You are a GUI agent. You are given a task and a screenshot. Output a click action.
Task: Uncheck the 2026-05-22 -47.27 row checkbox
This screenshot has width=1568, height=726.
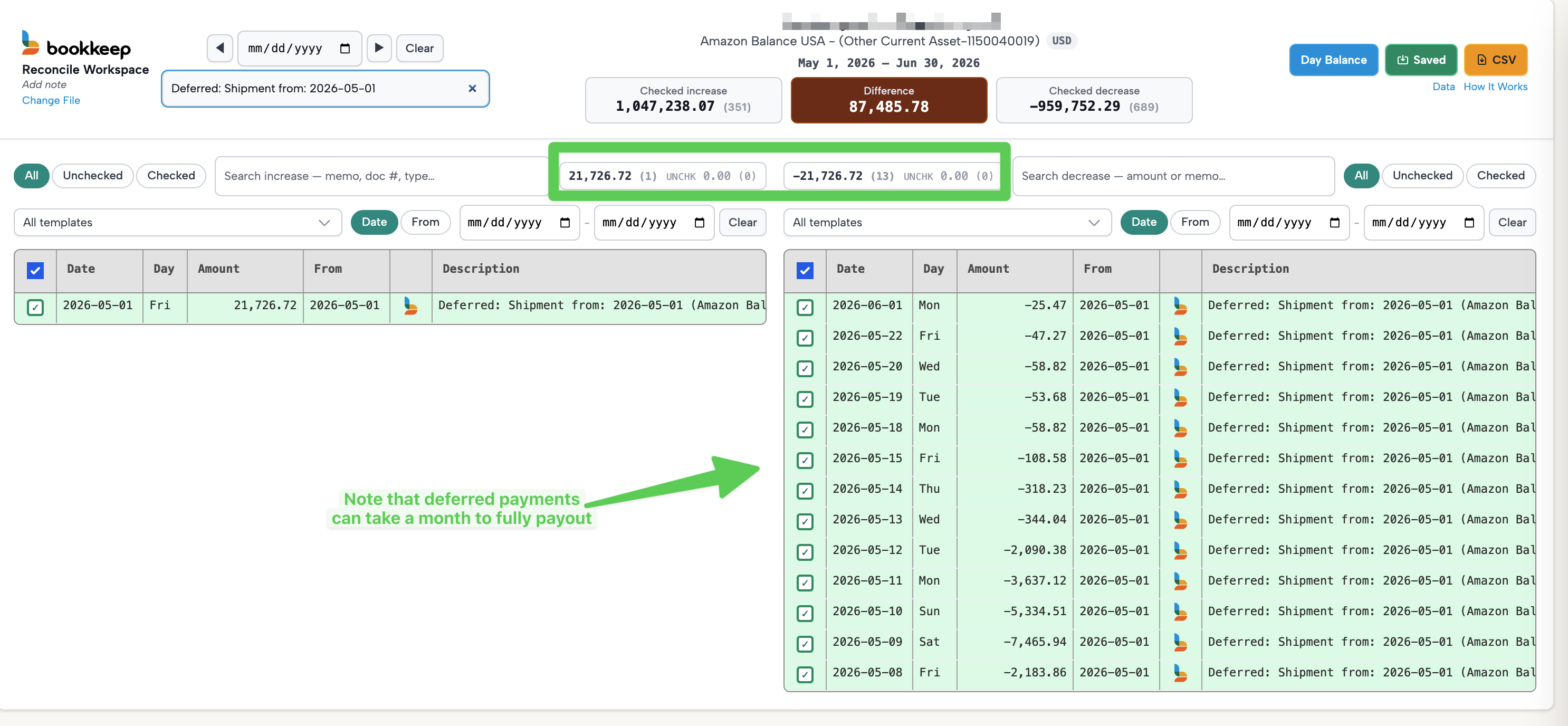[x=805, y=338]
